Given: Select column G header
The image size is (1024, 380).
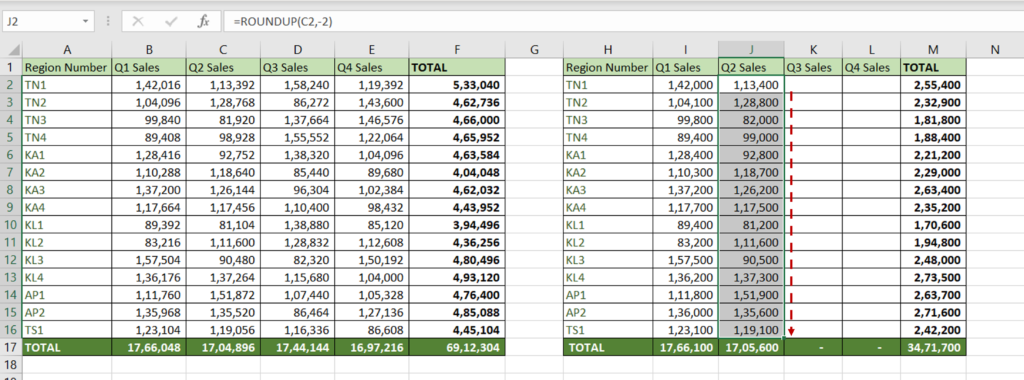Looking at the screenshot, I should click(x=534, y=50).
